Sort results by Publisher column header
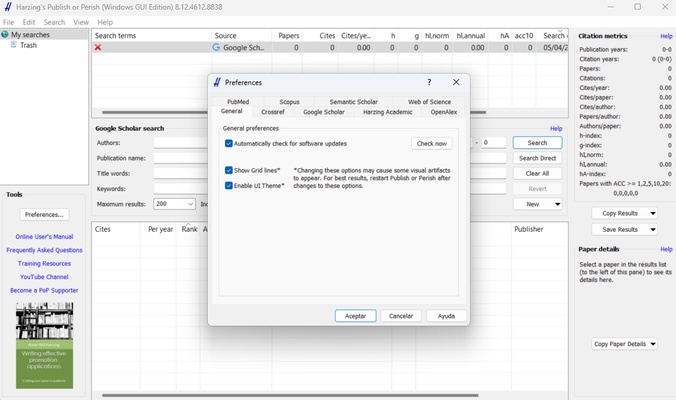This screenshot has width=676, height=400. [539, 229]
